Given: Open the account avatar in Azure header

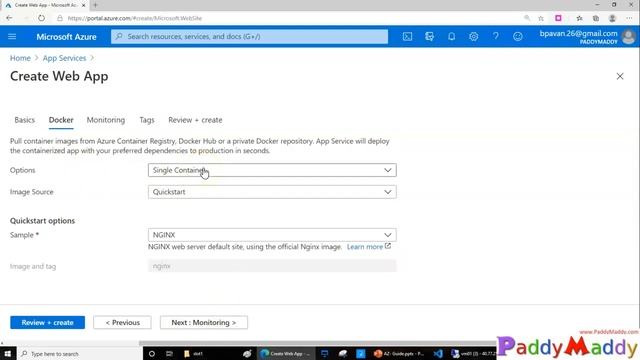Looking at the screenshot, I should (629, 37).
